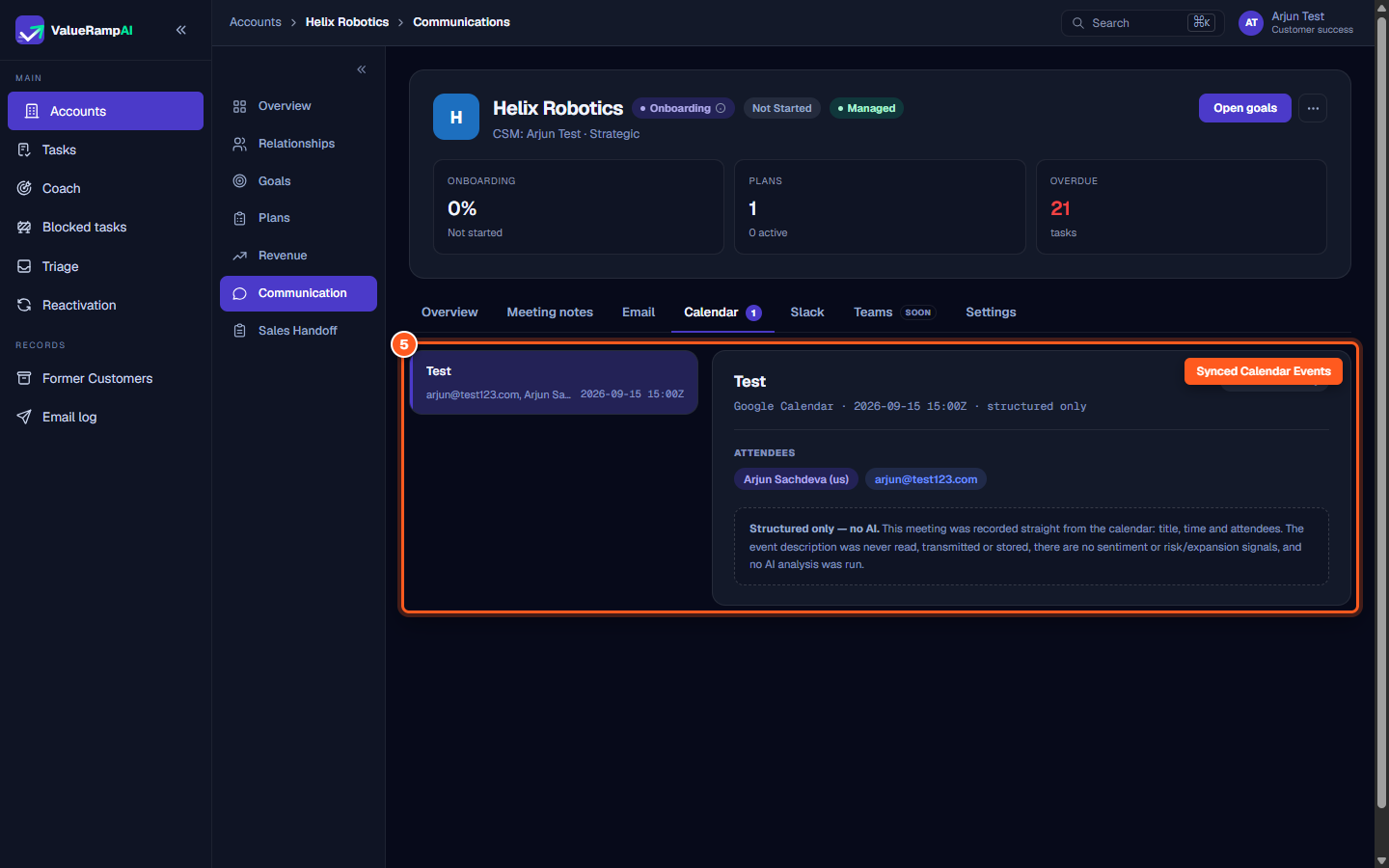Open the Settings tab

(991, 312)
